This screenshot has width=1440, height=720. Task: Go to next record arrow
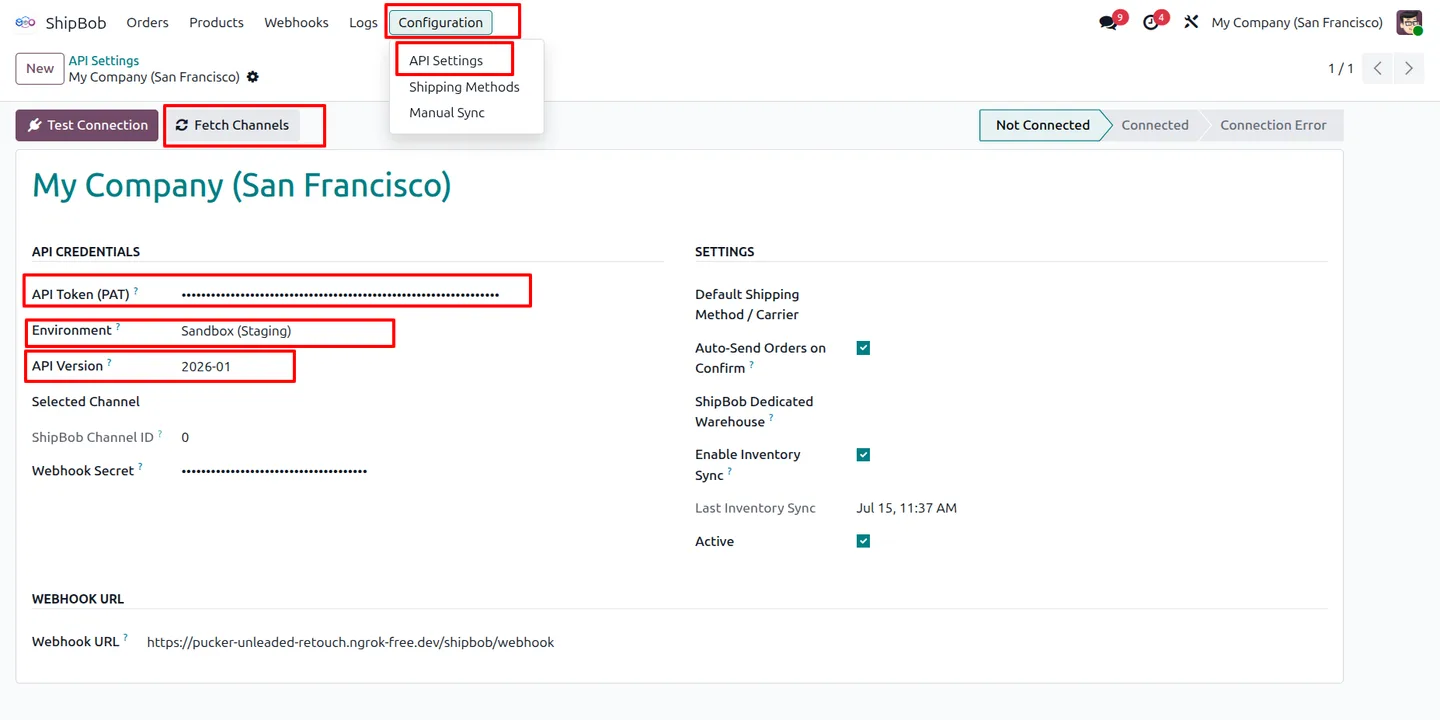tap(1408, 68)
